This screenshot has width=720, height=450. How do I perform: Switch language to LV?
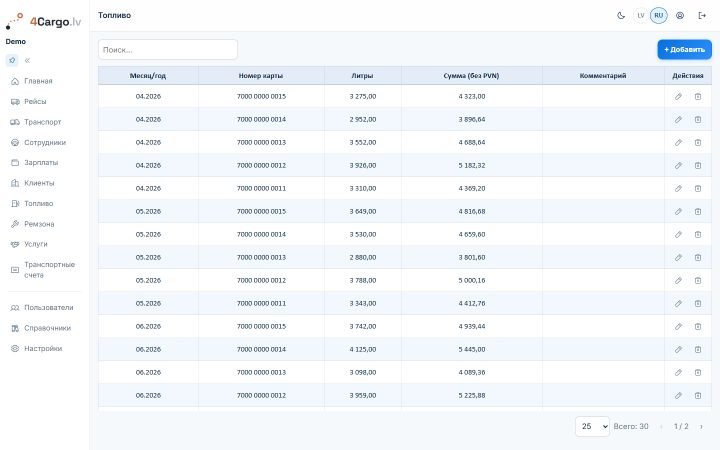[641, 16]
